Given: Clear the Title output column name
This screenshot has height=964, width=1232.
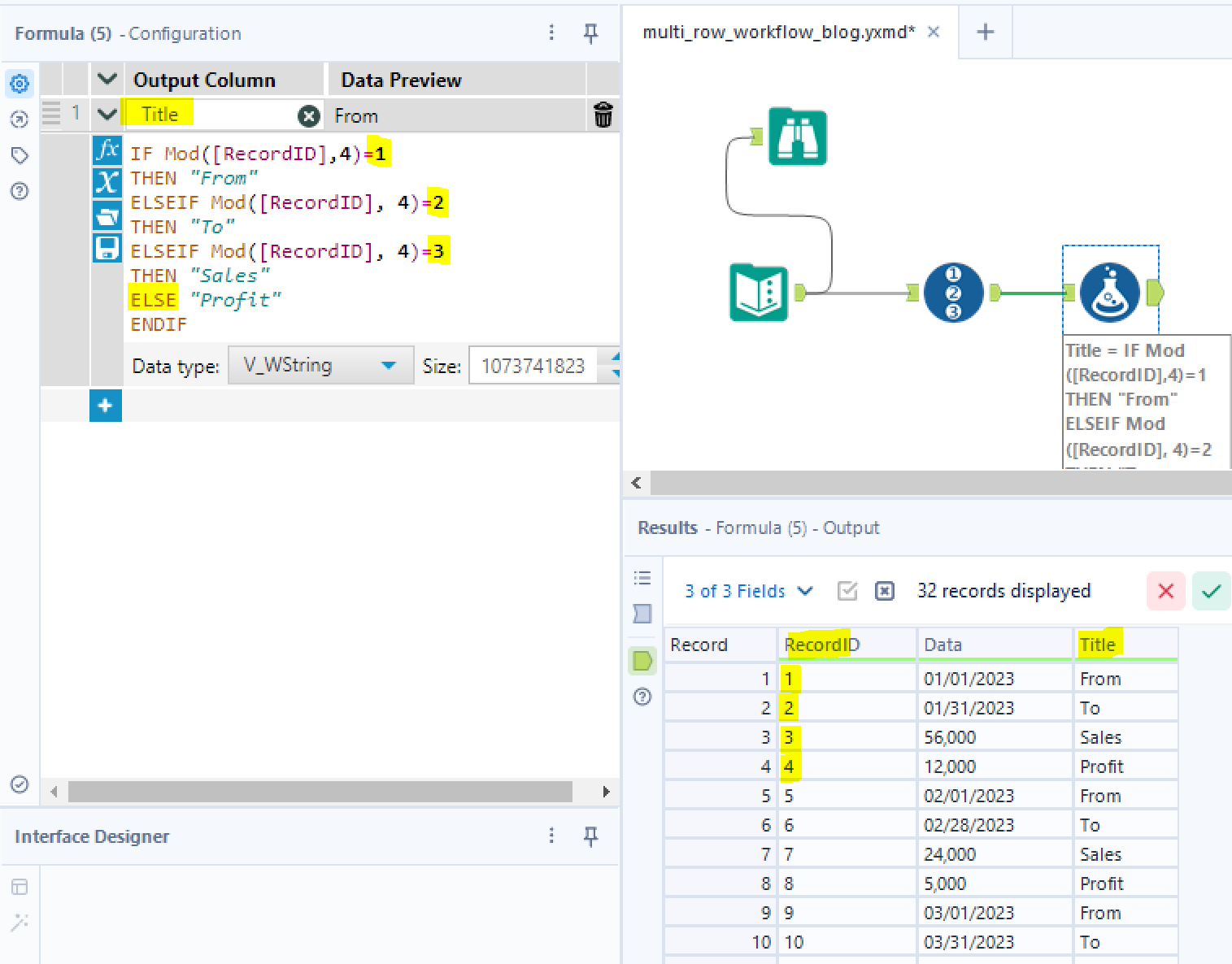Looking at the screenshot, I should click(x=308, y=116).
